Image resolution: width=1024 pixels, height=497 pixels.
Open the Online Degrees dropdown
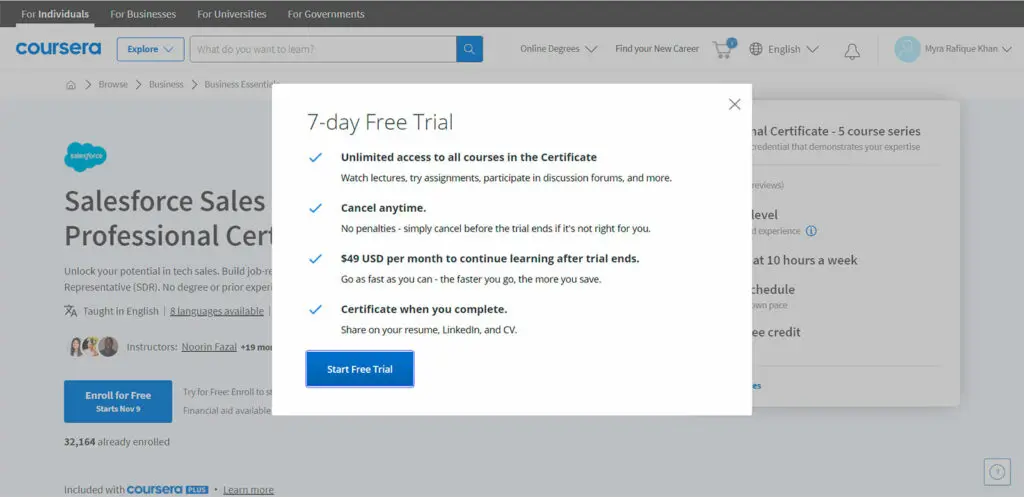[558, 49]
